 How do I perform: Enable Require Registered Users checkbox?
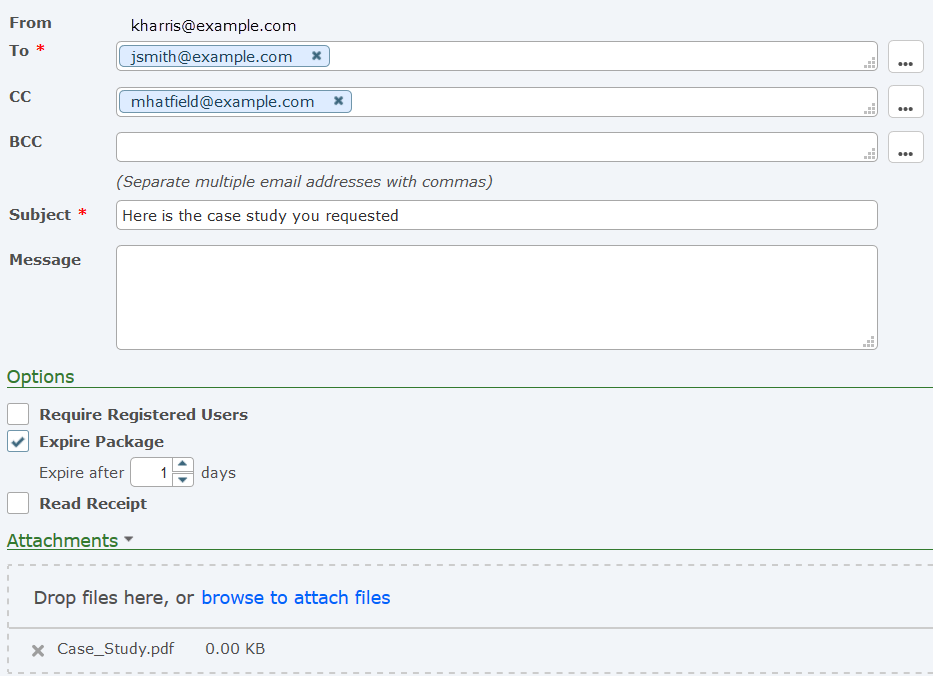coord(18,414)
